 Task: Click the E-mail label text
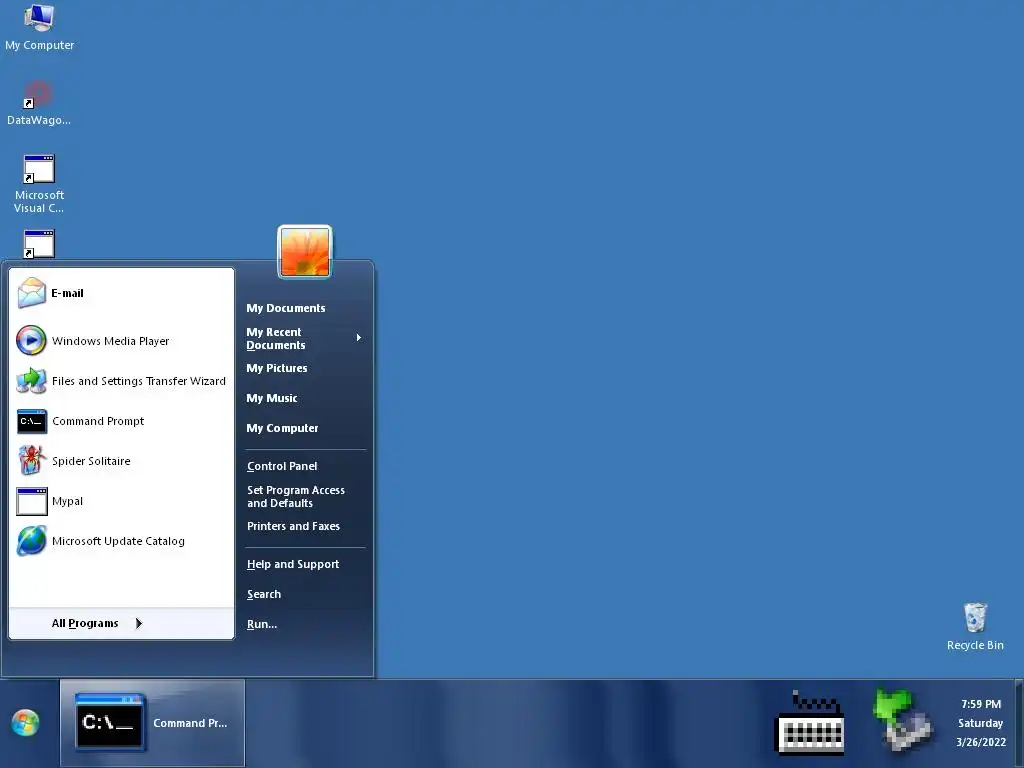(x=67, y=293)
